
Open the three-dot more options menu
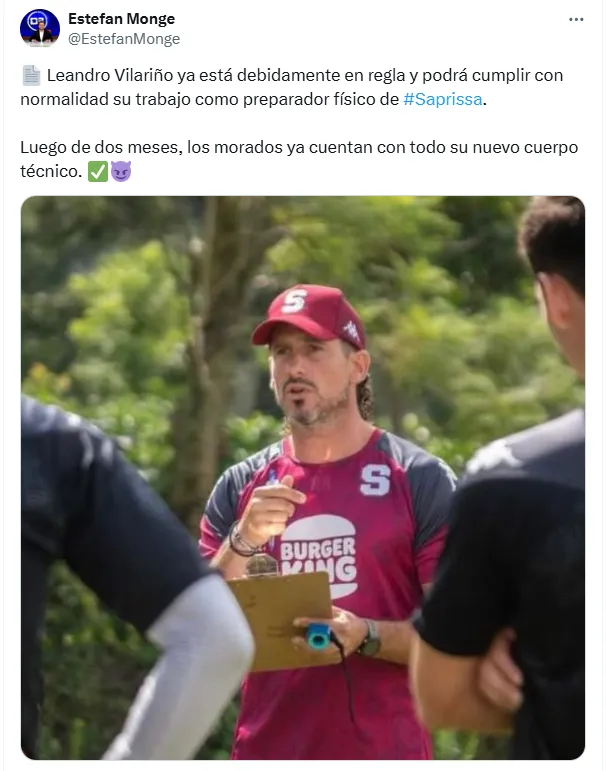(x=576, y=20)
